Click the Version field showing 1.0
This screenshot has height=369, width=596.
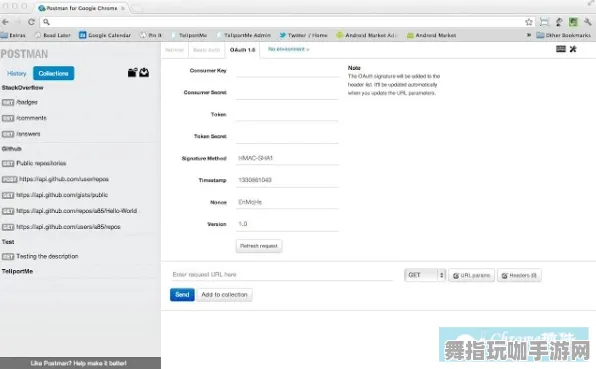coord(287,224)
